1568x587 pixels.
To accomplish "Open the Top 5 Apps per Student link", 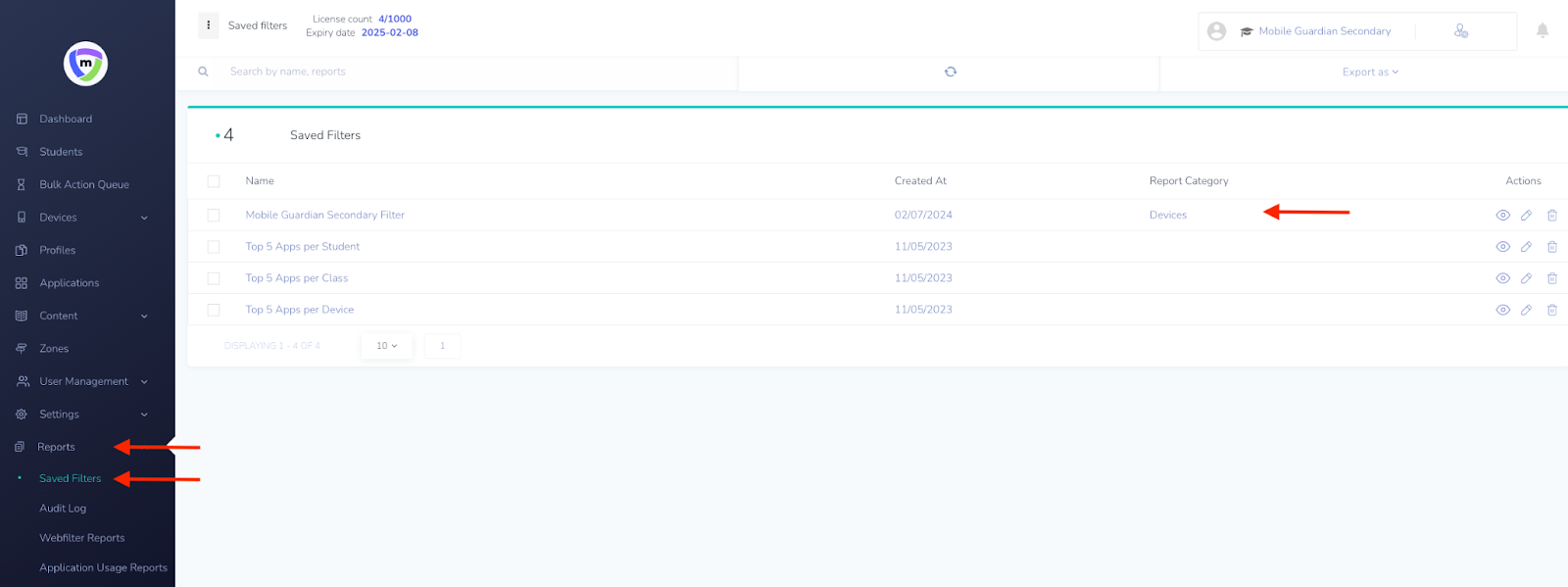I will click(x=303, y=247).
